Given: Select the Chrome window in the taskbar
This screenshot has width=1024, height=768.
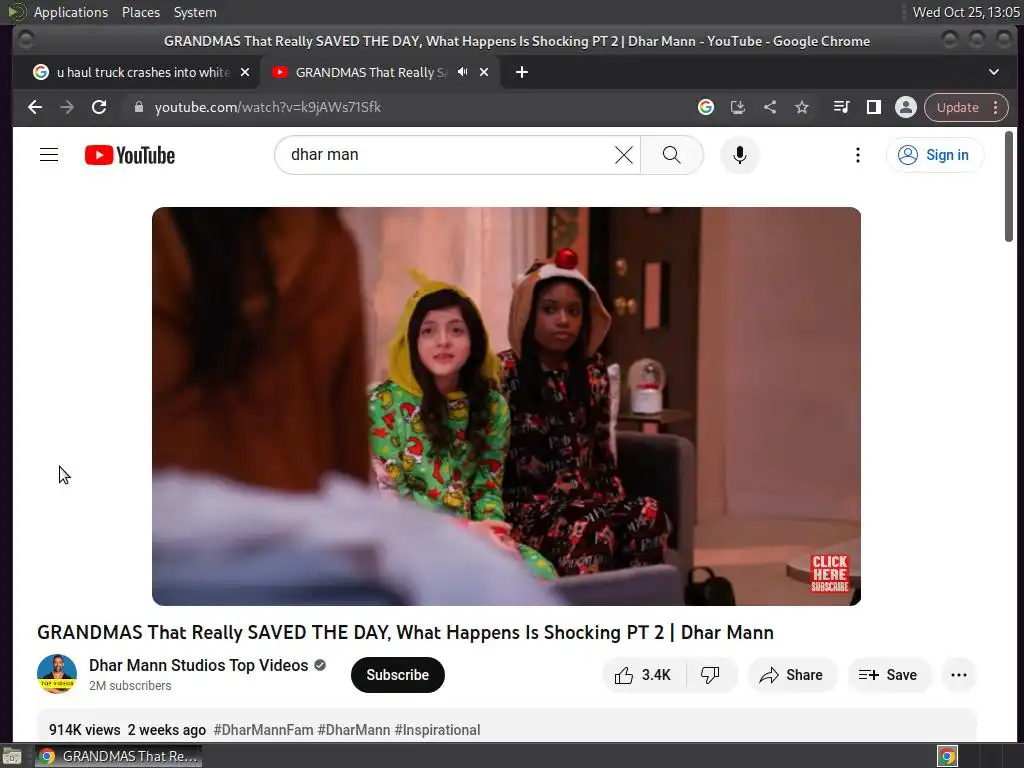Looking at the screenshot, I should 119,756.
